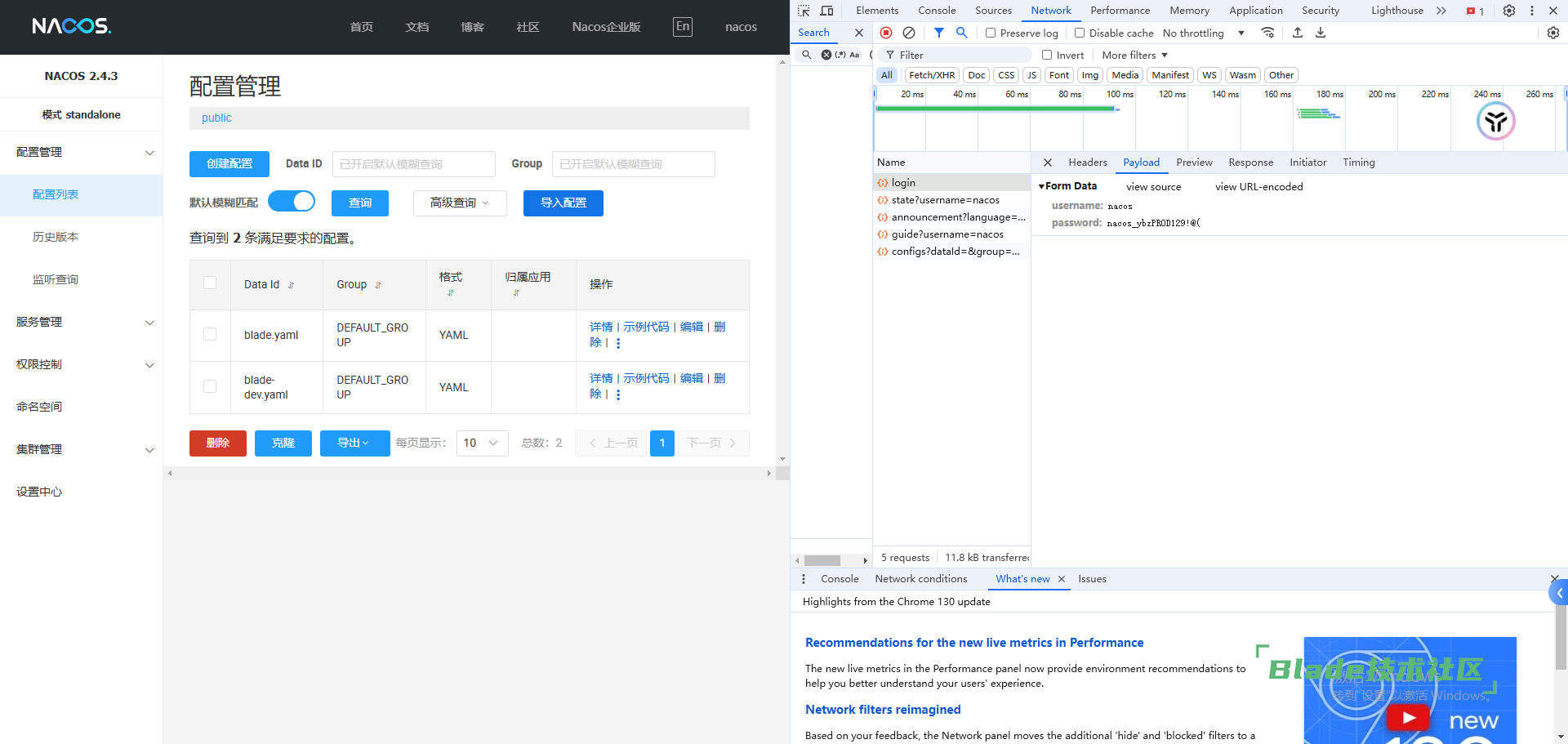The height and width of the screenshot is (744, 1568).
Task: Click the export HAR download icon
Action: [x=1321, y=33]
